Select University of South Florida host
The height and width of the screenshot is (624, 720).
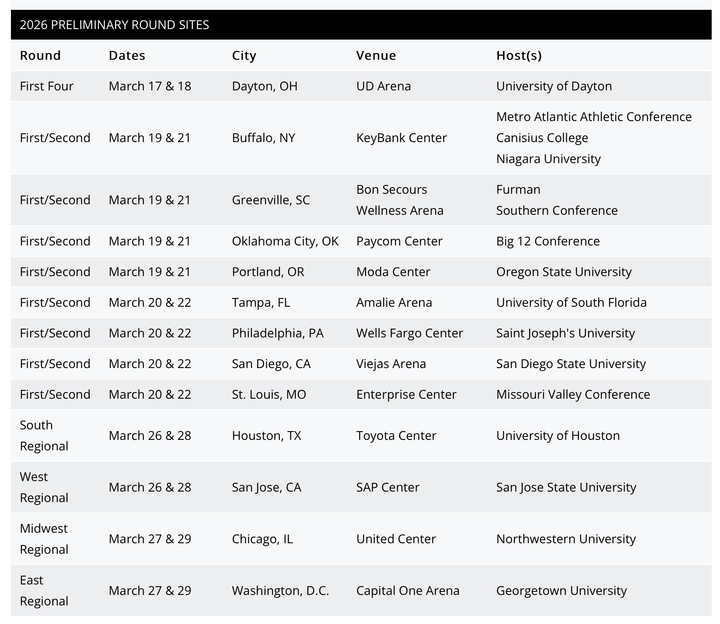click(571, 303)
